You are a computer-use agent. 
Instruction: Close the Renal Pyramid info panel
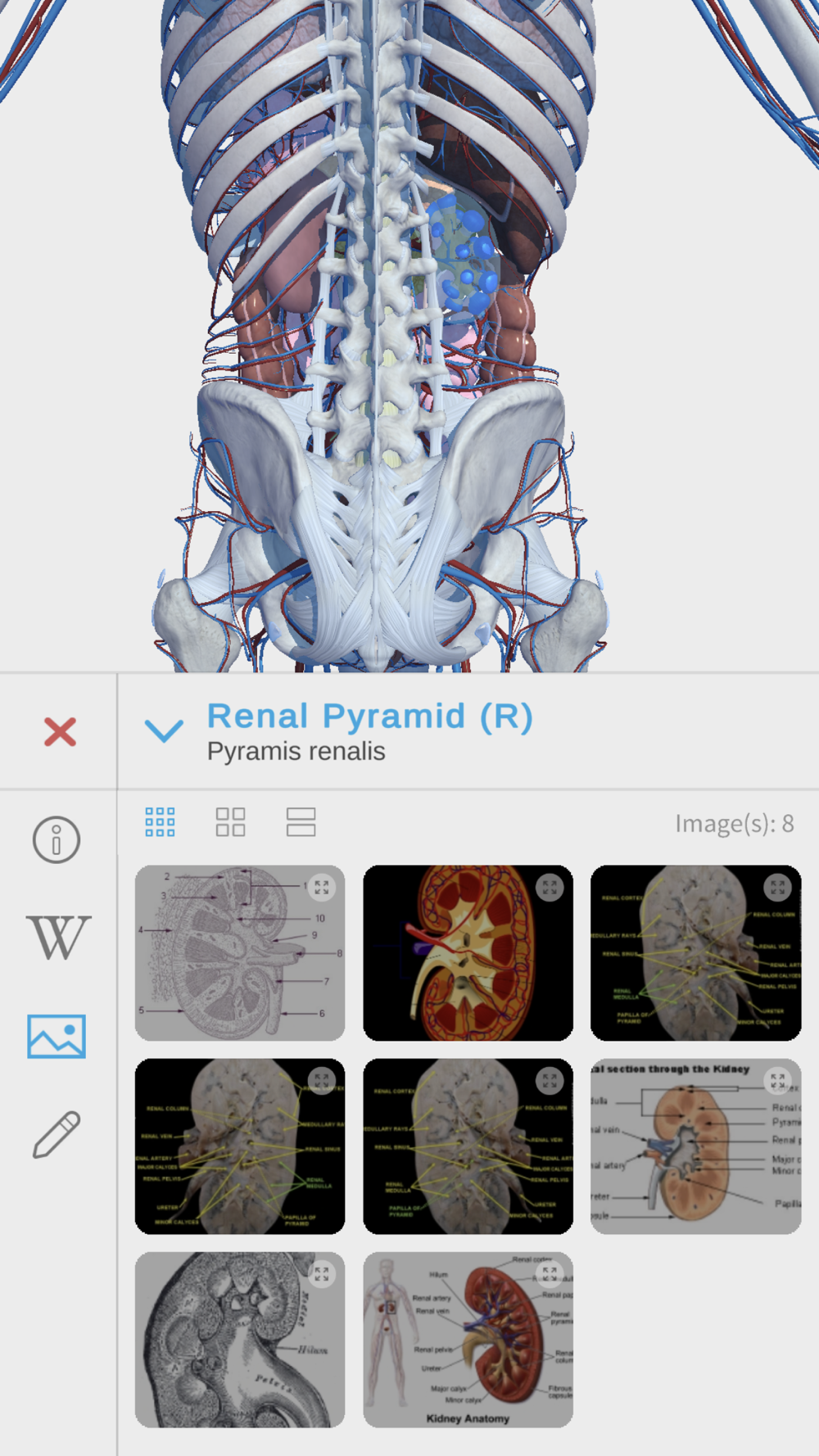coord(60,731)
